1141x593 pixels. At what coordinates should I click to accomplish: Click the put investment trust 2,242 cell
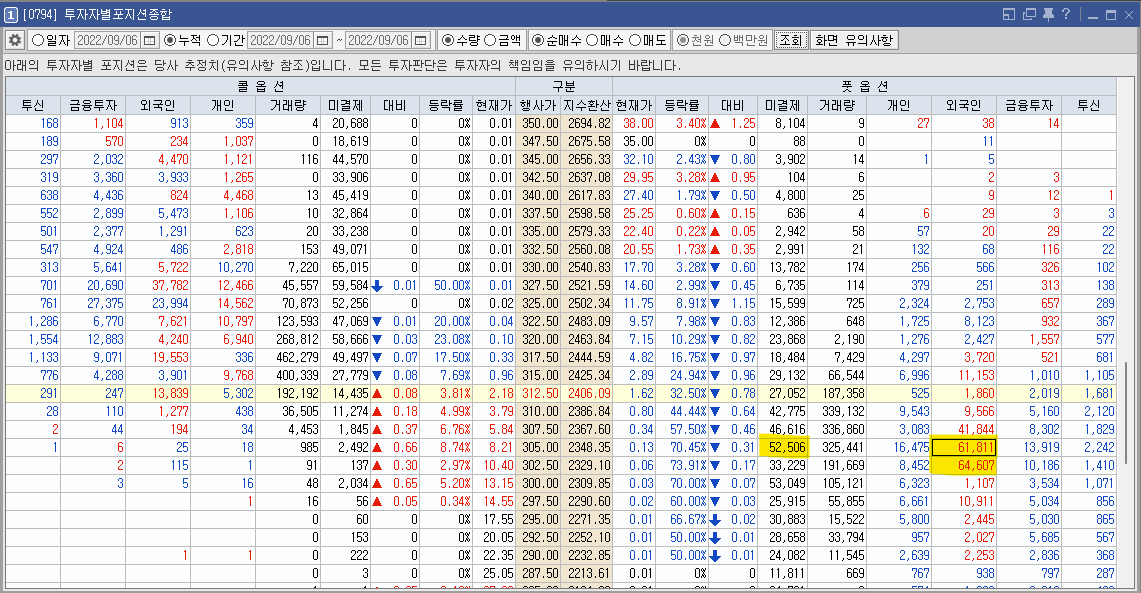point(1089,447)
